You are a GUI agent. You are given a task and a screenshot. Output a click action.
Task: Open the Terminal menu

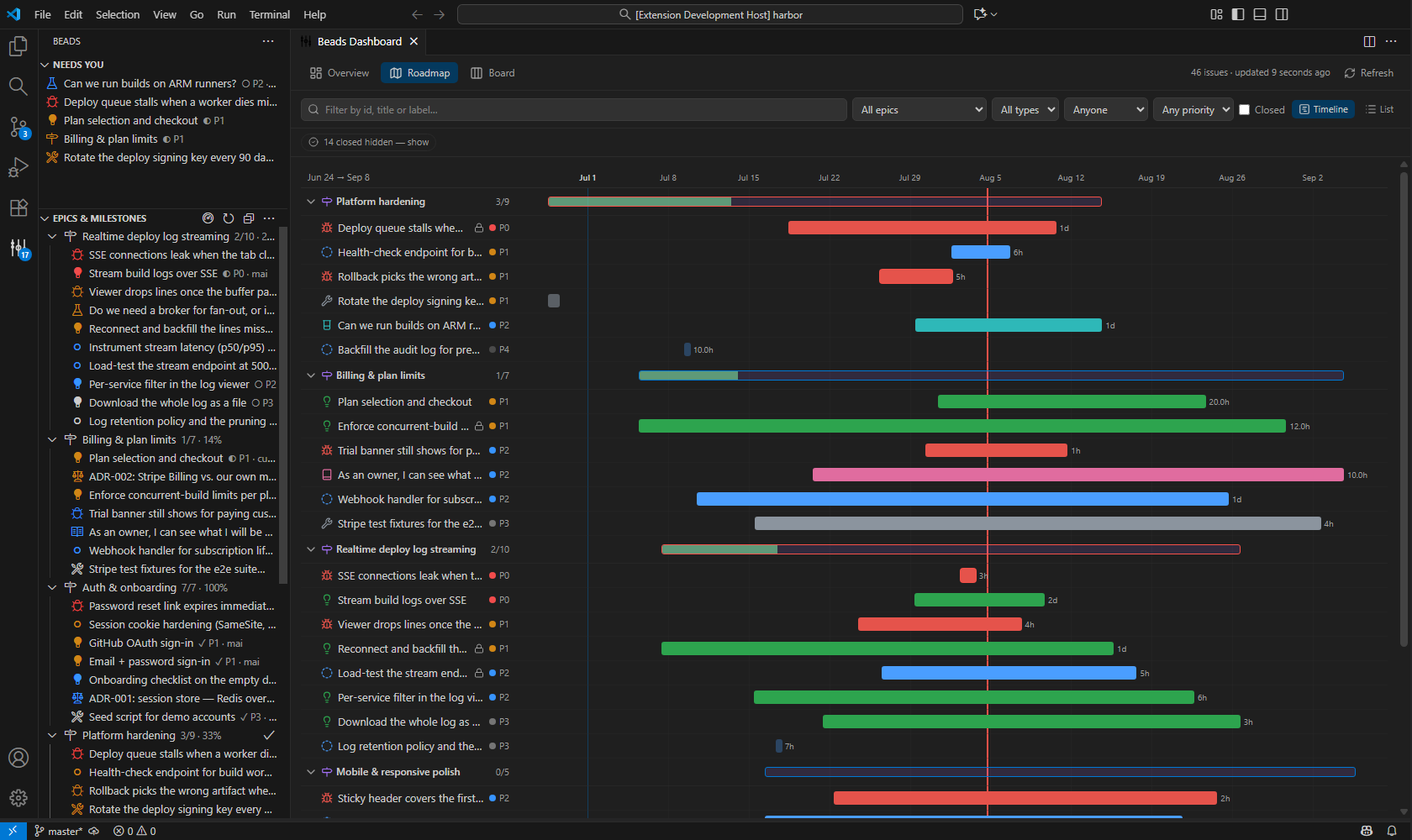[x=269, y=14]
